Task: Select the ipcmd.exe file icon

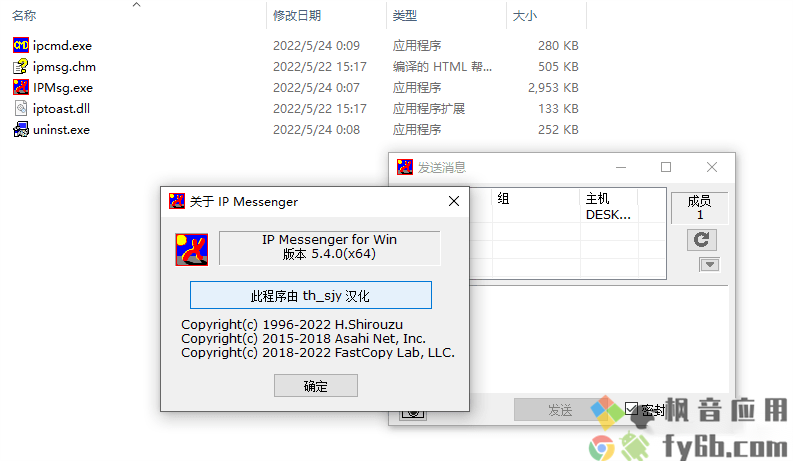Action: [x=21, y=45]
